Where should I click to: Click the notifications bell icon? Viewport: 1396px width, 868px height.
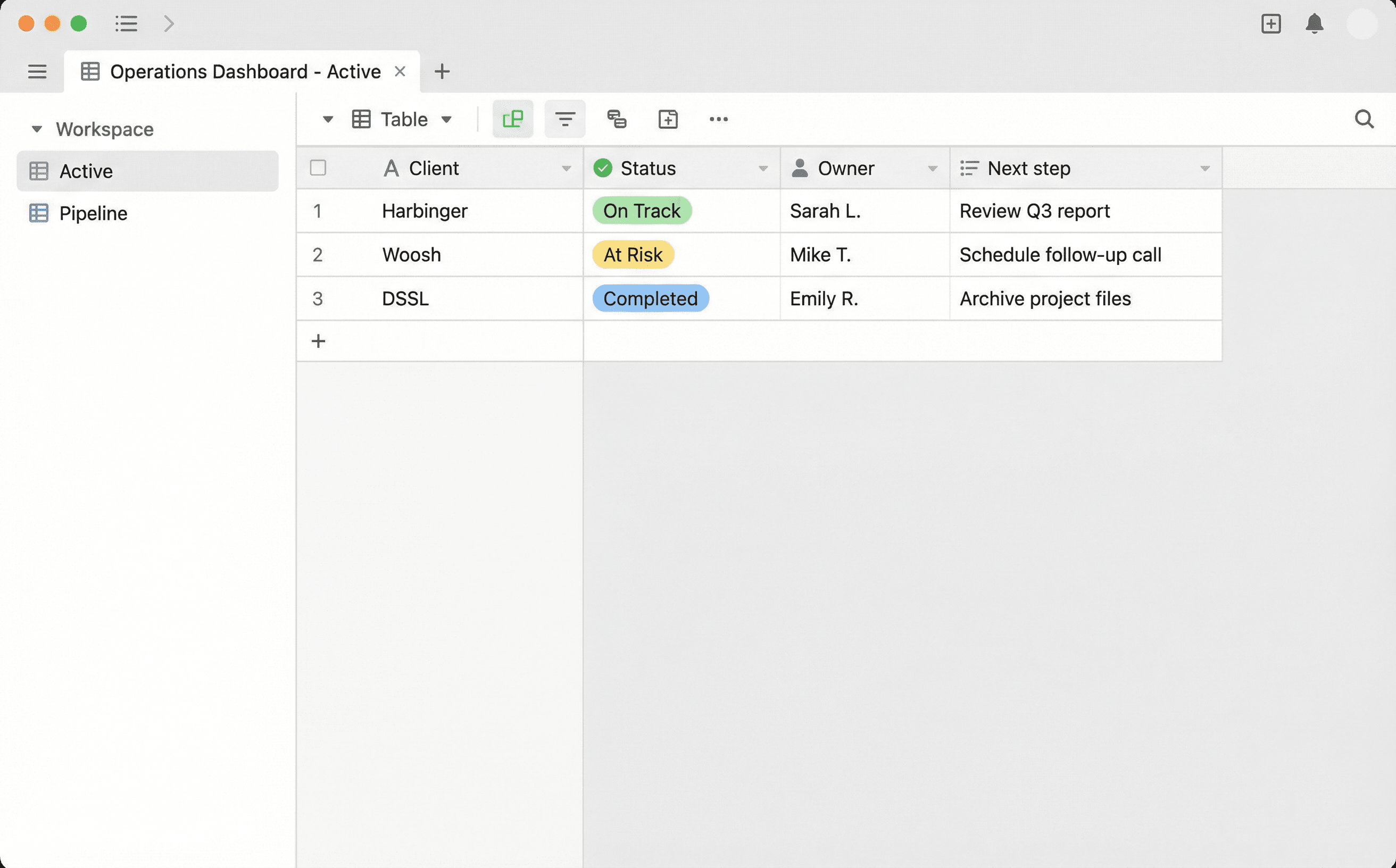click(x=1315, y=24)
